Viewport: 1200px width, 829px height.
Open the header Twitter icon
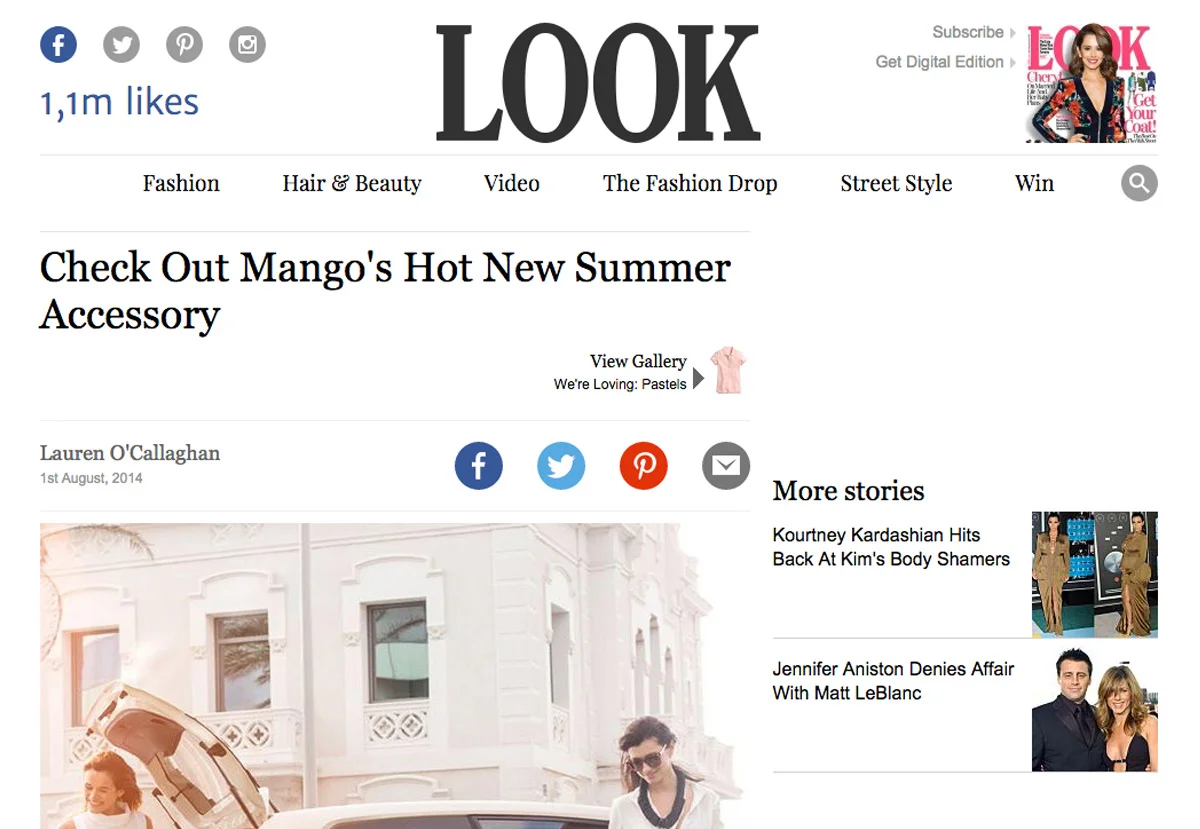(122, 45)
